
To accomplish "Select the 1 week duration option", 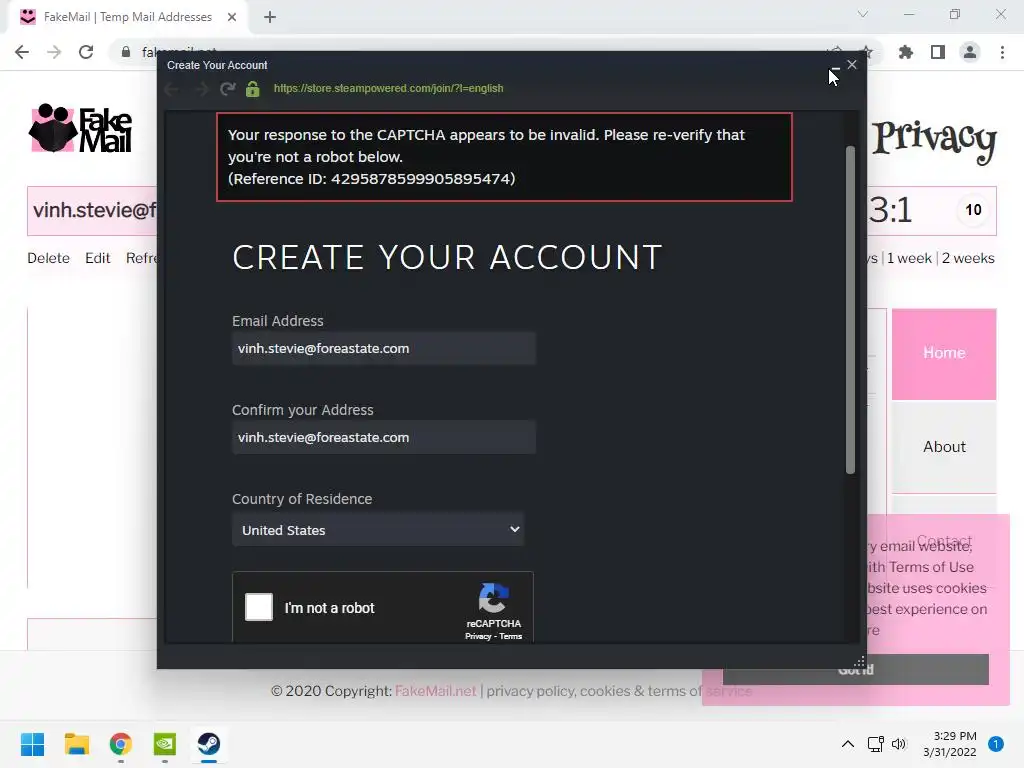I will [x=909, y=258].
